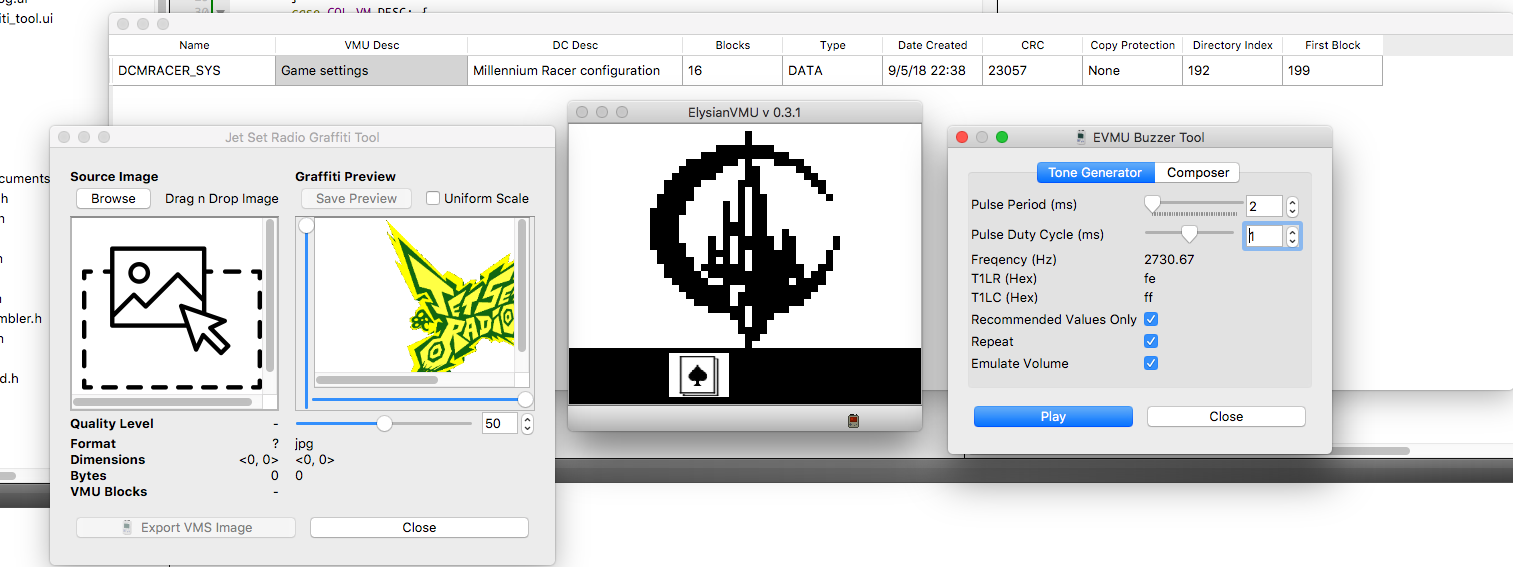The height and width of the screenshot is (567, 1513).
Task: Click Browse in Source Image
Action: tap(113, 198)
